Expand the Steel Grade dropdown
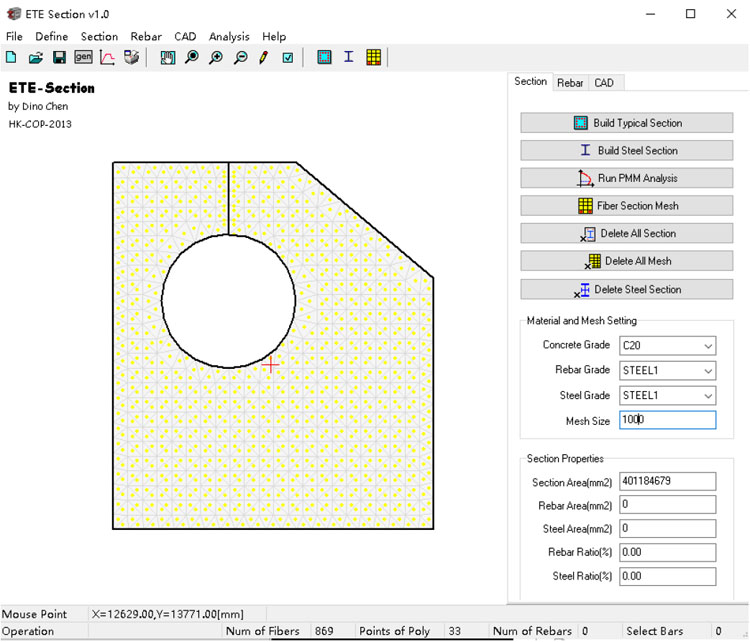750x642 pixels. pos(708,396)
